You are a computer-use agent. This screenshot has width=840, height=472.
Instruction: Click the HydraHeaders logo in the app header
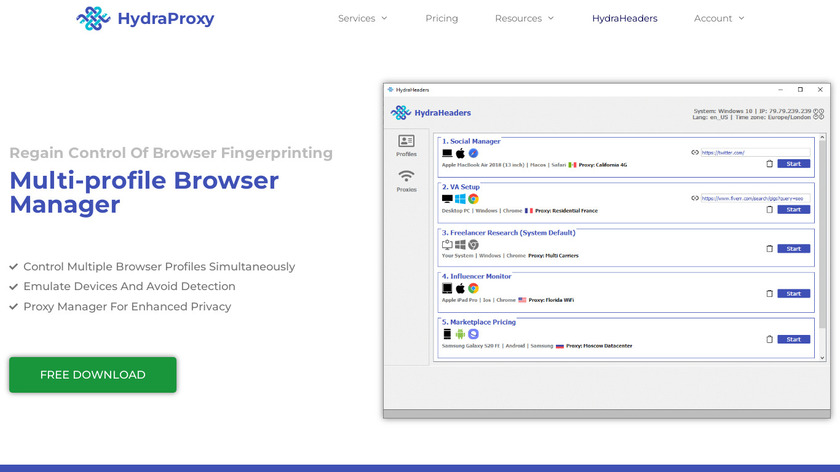431,113
